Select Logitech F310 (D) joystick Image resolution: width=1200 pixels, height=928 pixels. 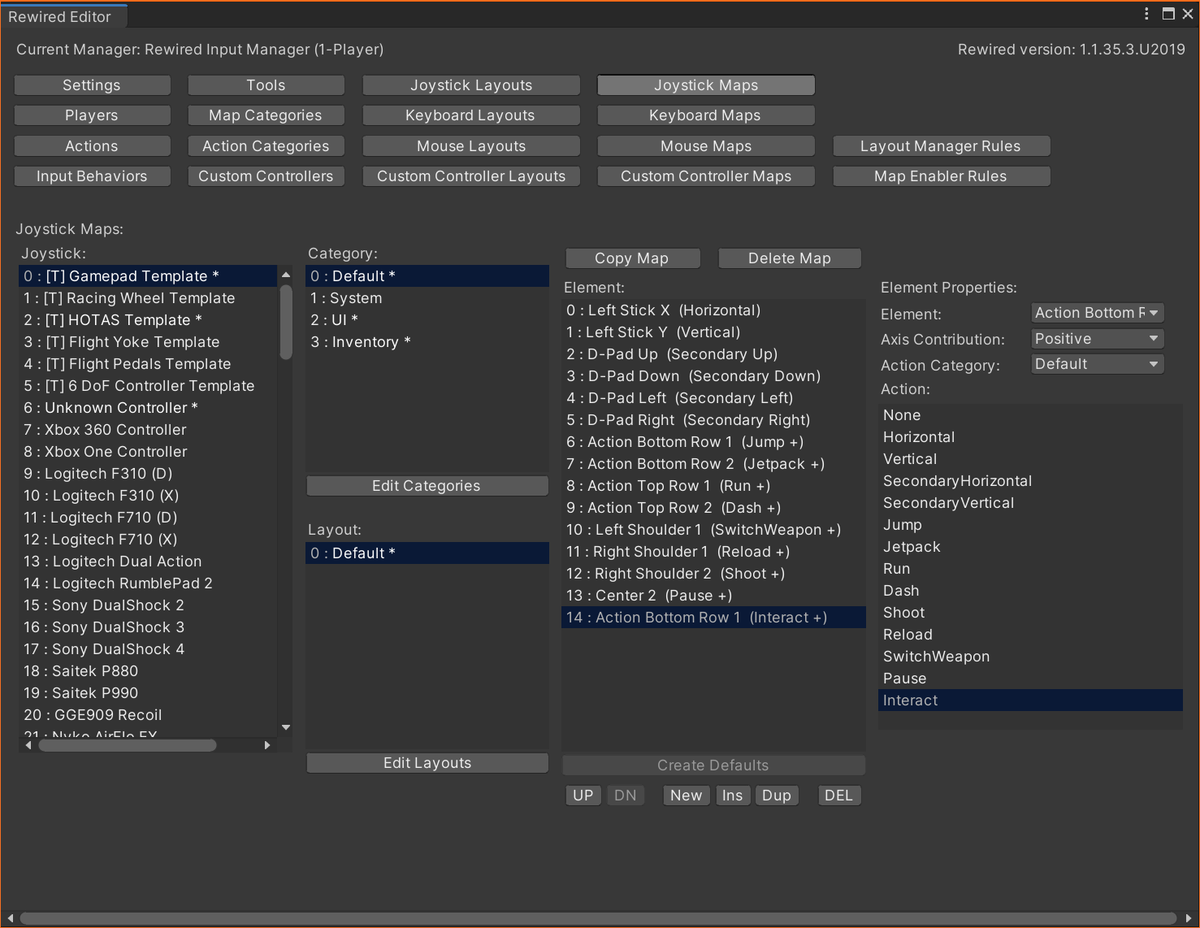[148, 474]
